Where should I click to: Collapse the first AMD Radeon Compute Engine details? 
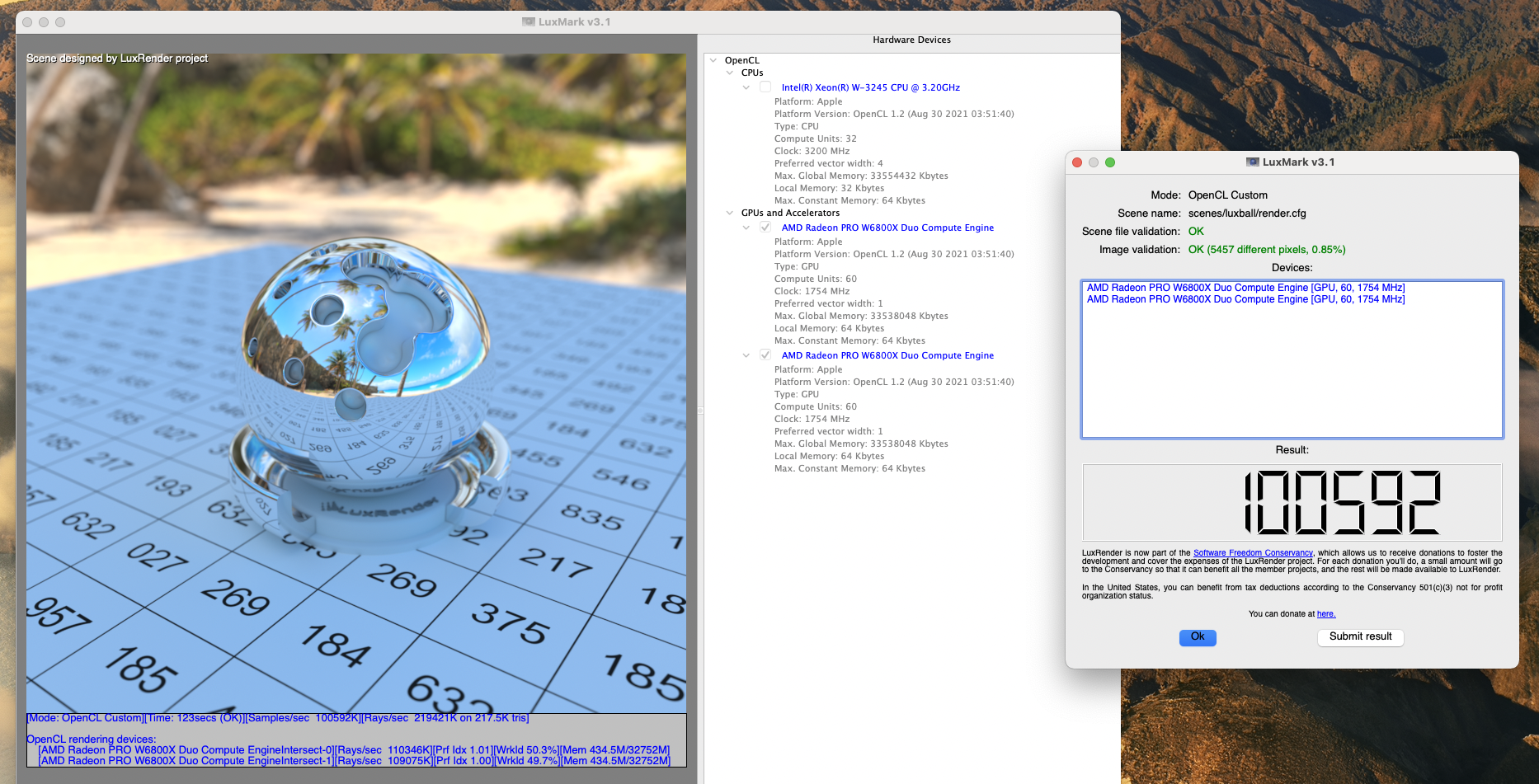(x=746, y=228)
